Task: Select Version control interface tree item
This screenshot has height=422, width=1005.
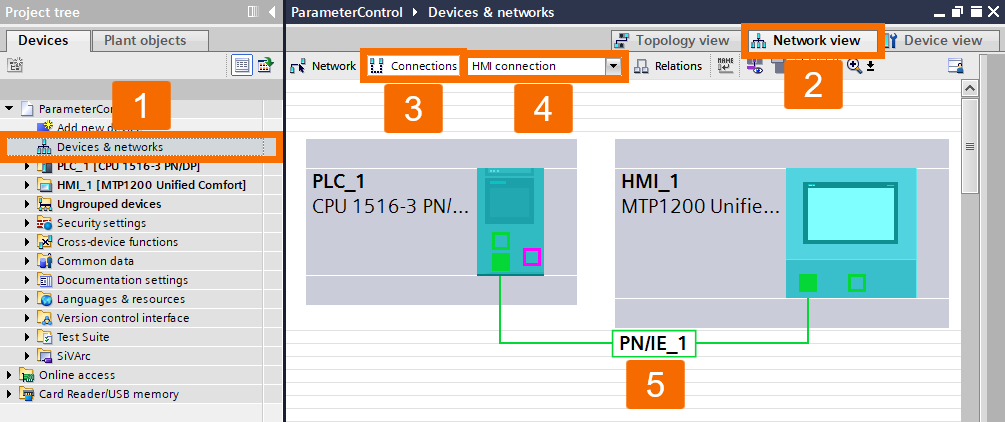Action: [x=123, y=318]
